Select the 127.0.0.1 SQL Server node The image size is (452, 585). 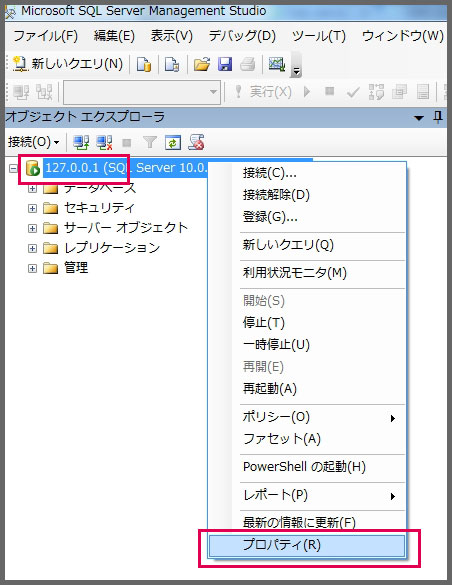tap(125, 168)
